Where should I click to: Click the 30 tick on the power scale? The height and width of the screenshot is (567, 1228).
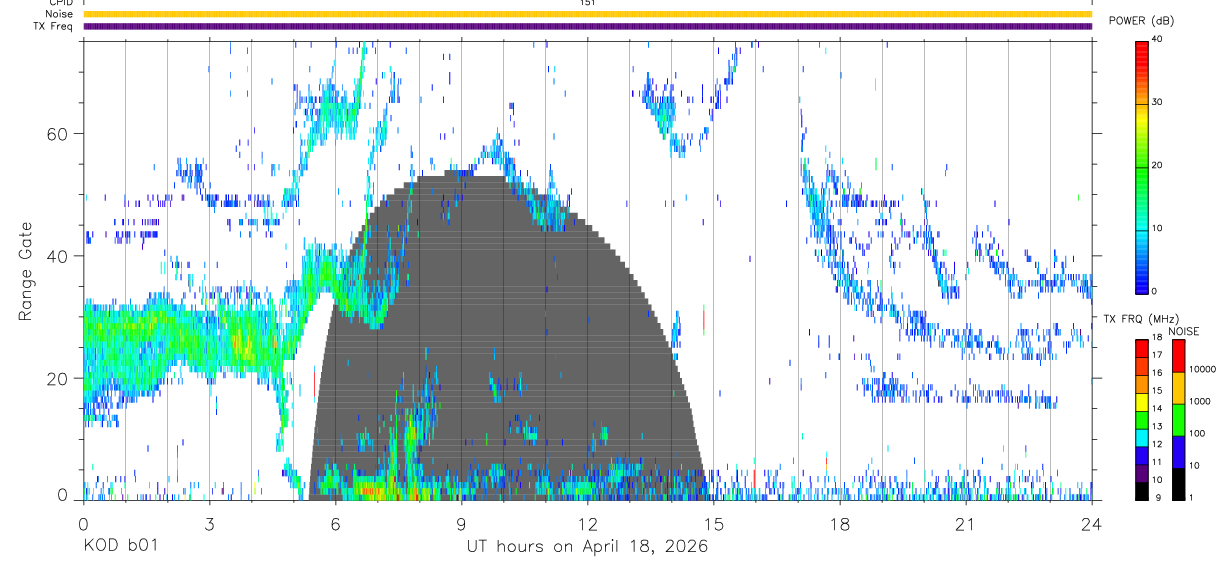point(1156,102)
